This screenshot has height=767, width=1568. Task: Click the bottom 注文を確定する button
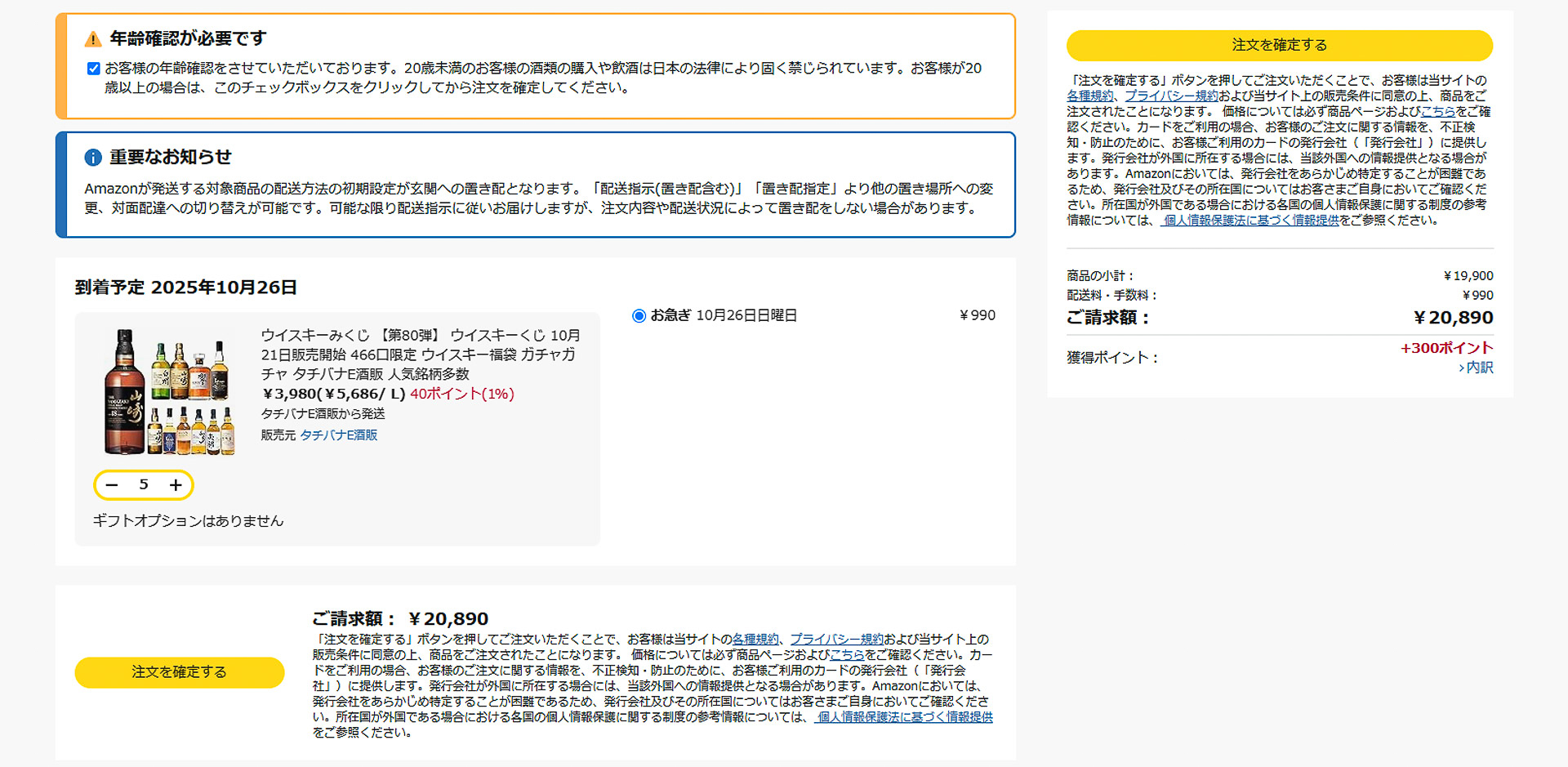tap(179, 671)
